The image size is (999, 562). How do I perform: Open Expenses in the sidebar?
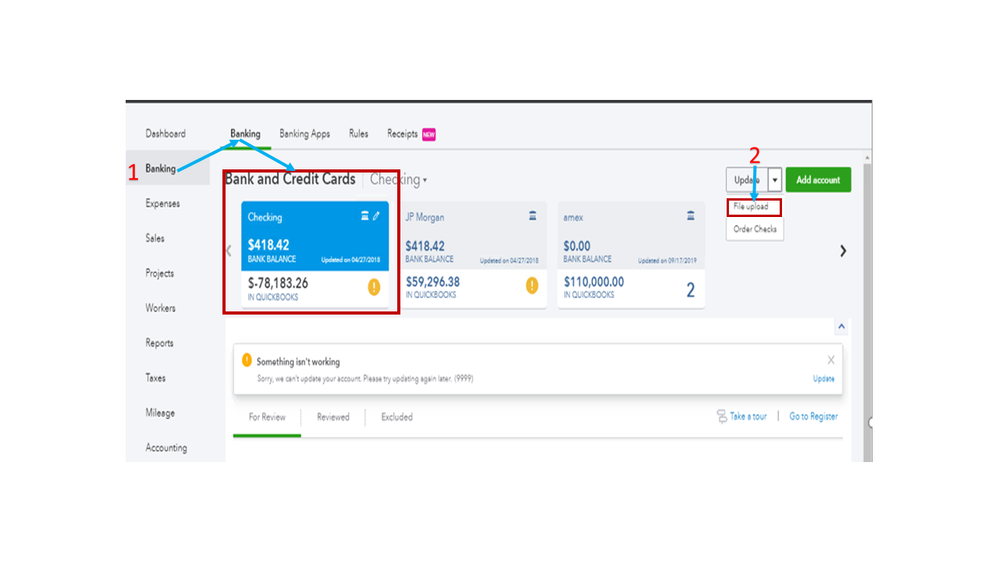[x=162, y=204]
